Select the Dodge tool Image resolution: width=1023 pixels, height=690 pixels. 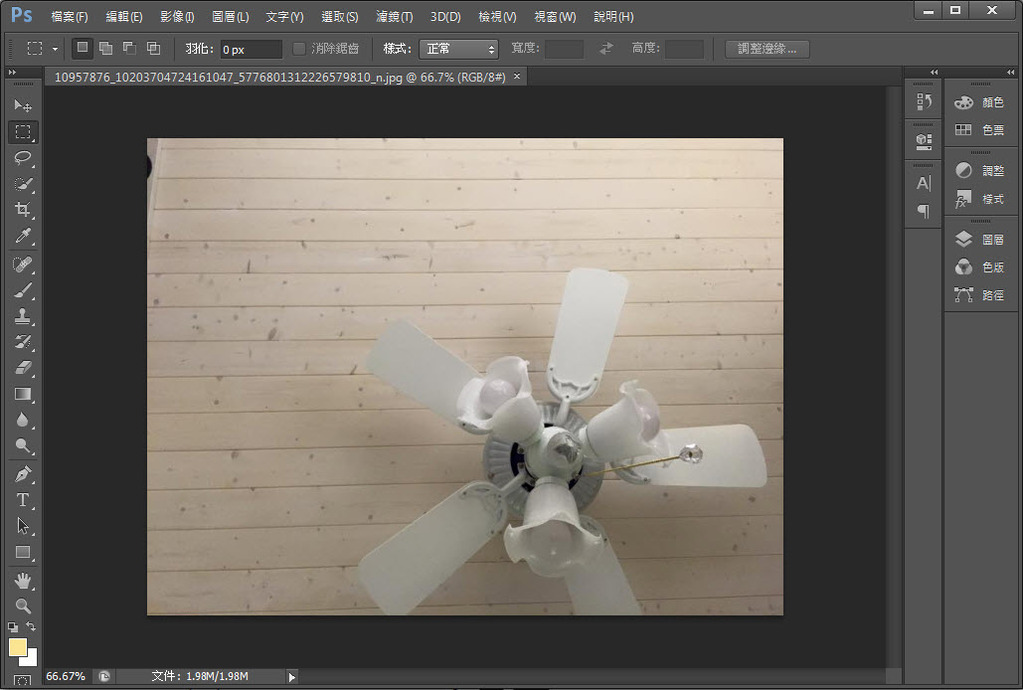[x=23, y=445]
